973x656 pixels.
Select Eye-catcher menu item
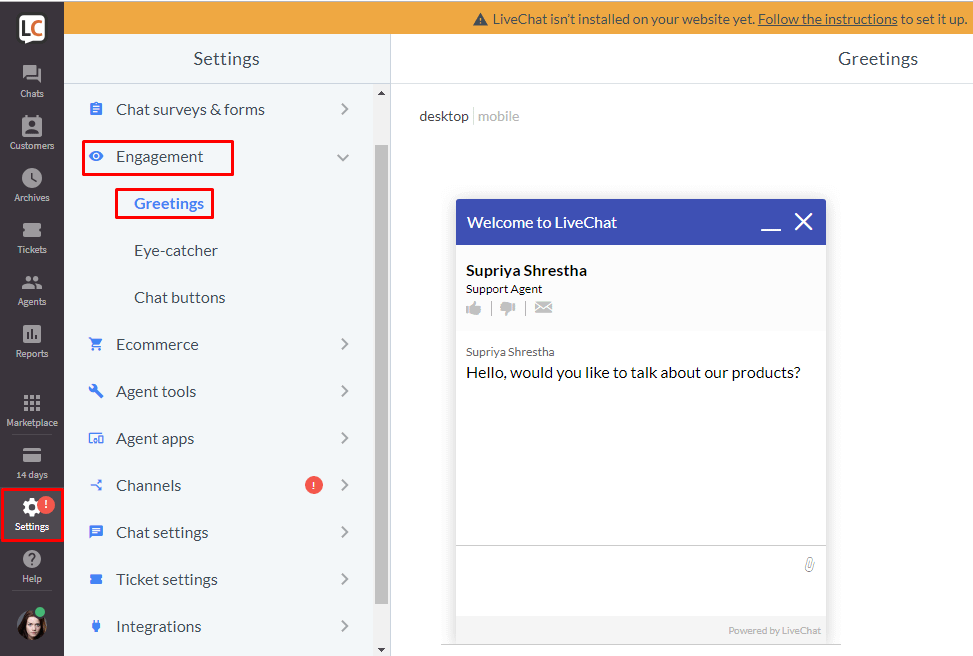click(176, 251)
